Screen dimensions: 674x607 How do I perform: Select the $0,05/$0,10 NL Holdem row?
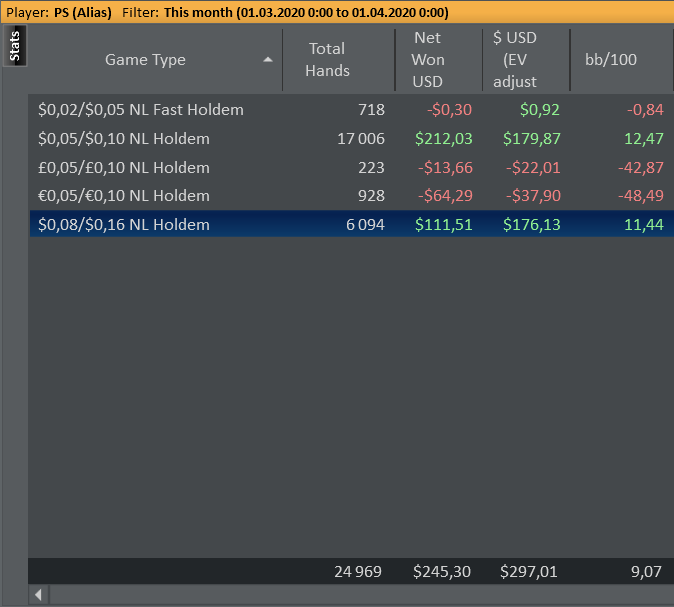click(x=351, y=138)
